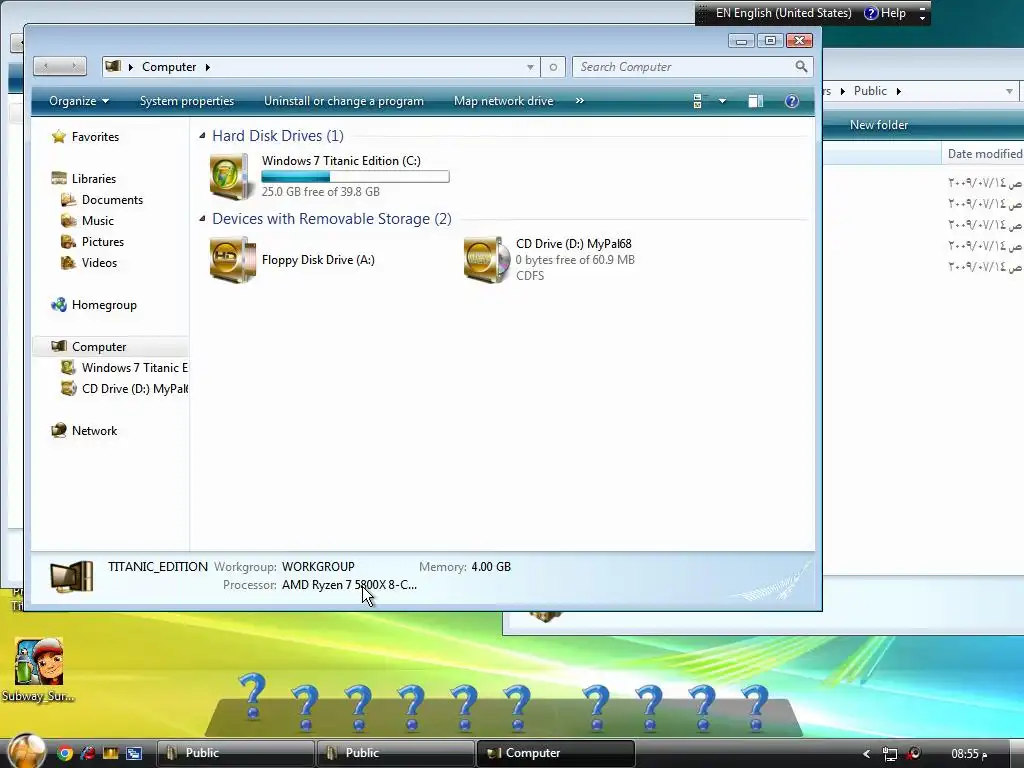Click the C: drive space usage bar
This screenshot has height=768, width=1024.
[x=355, y=176]
